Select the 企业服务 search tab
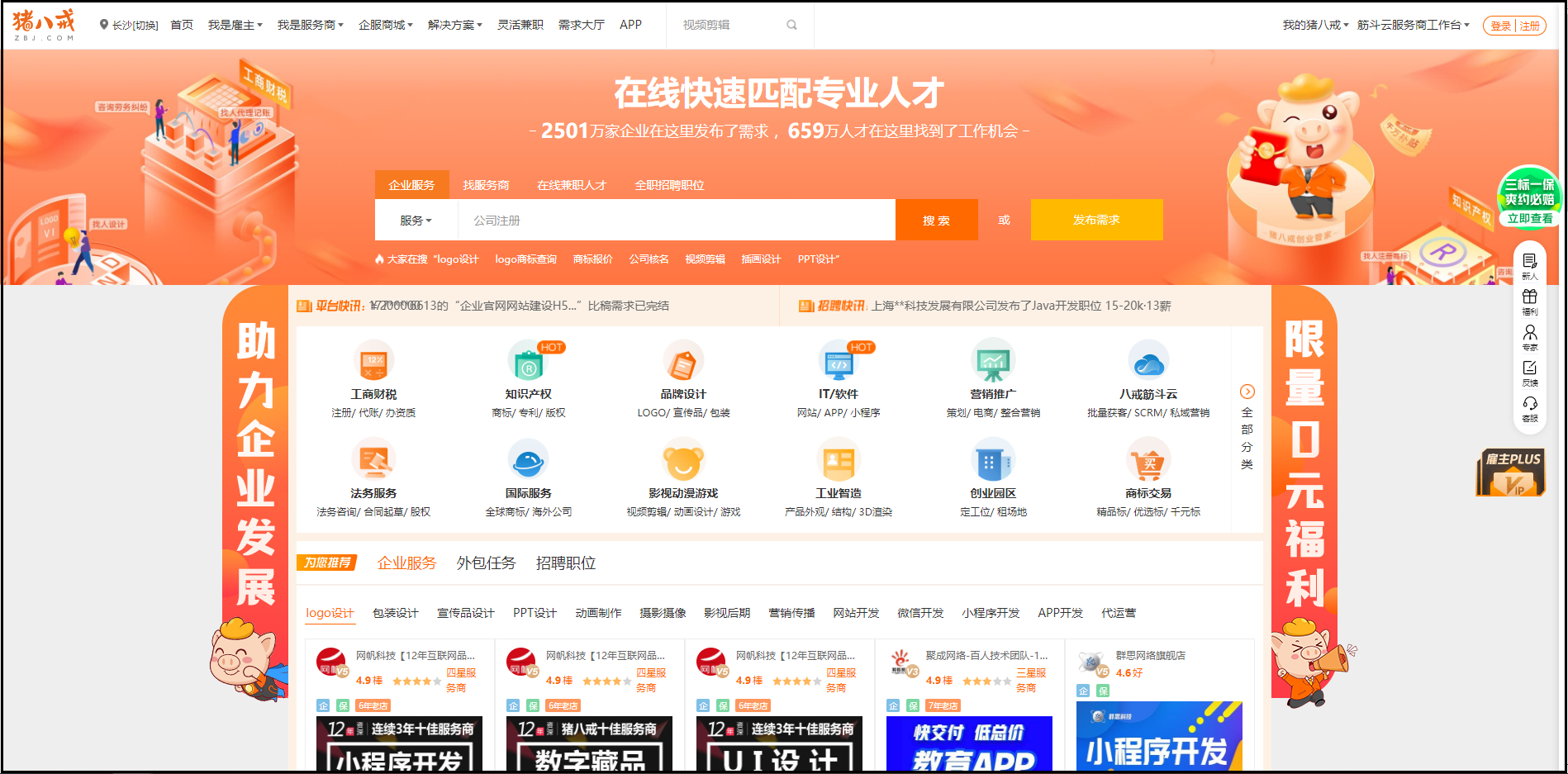1568x774 pixels. (x=411, y=185)
